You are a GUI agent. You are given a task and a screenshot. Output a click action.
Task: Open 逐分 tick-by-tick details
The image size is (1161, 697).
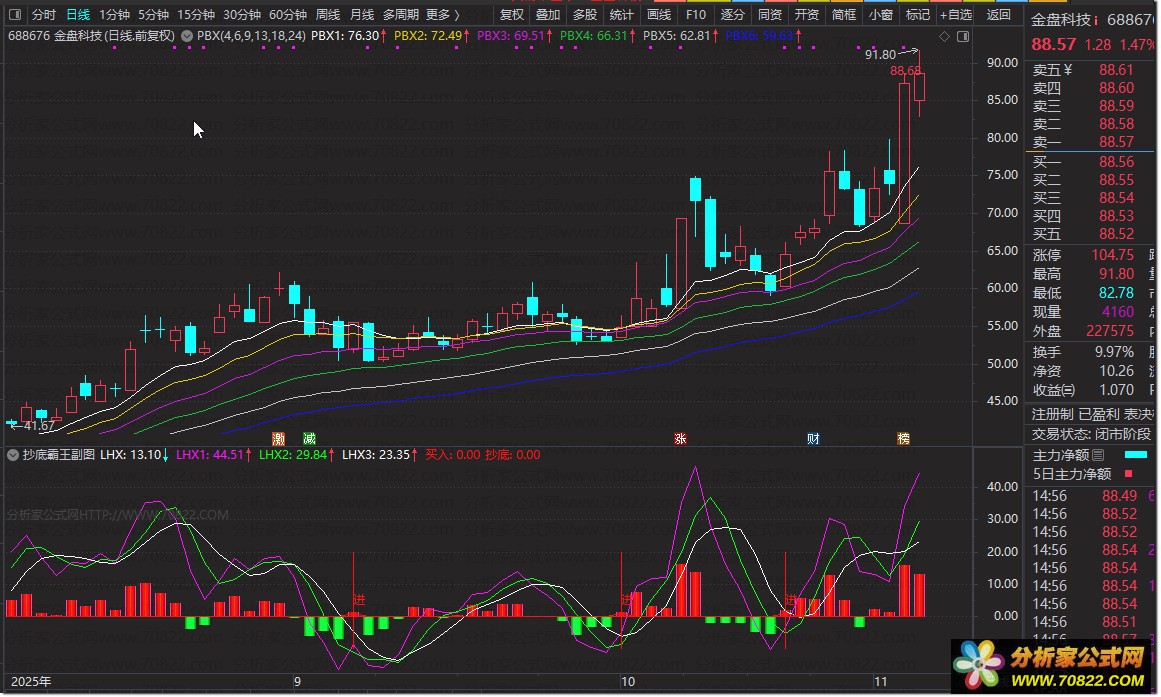732,15
